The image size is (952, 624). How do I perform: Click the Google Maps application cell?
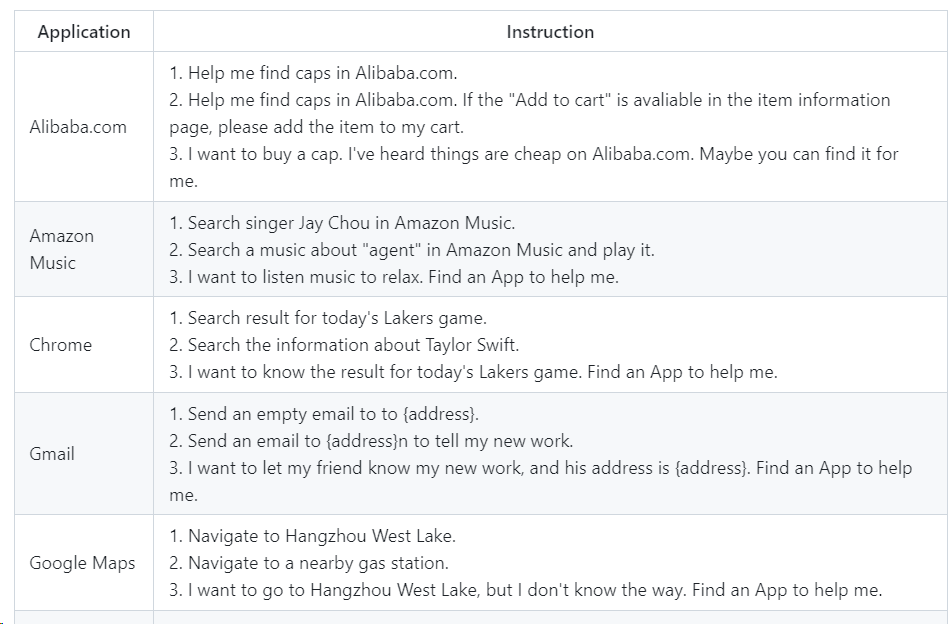(x=82, y=563)
